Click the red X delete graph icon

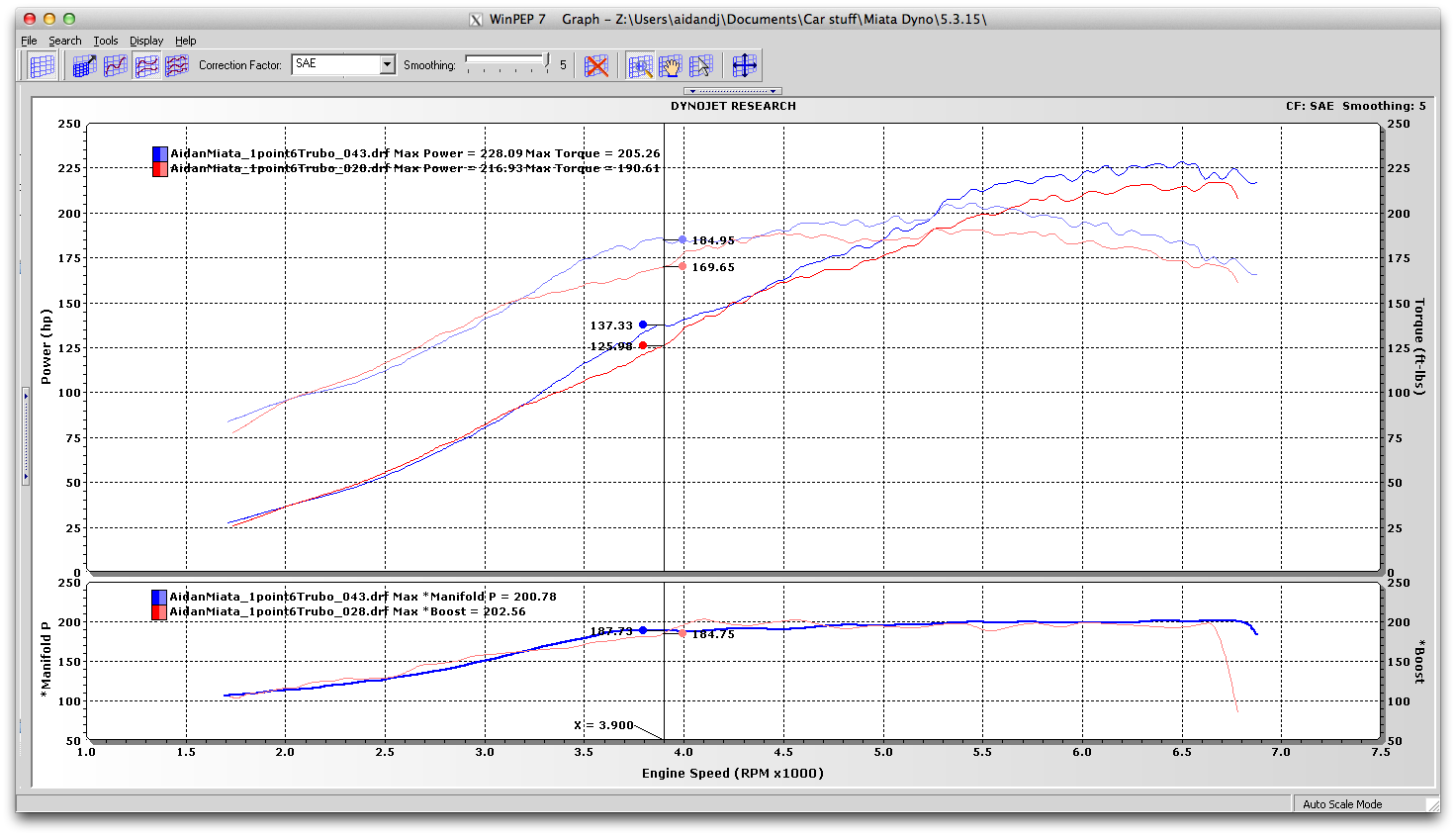tap(596, 66)
